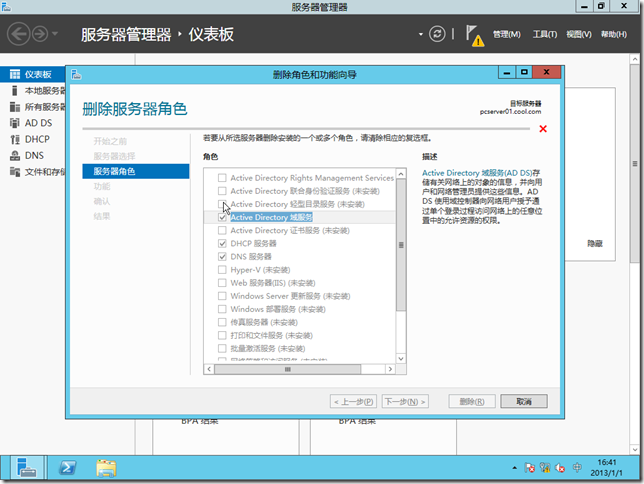The image size is (644, 484).
Task: Click the taskbar clock 16:41
Action: click(607, 462)
